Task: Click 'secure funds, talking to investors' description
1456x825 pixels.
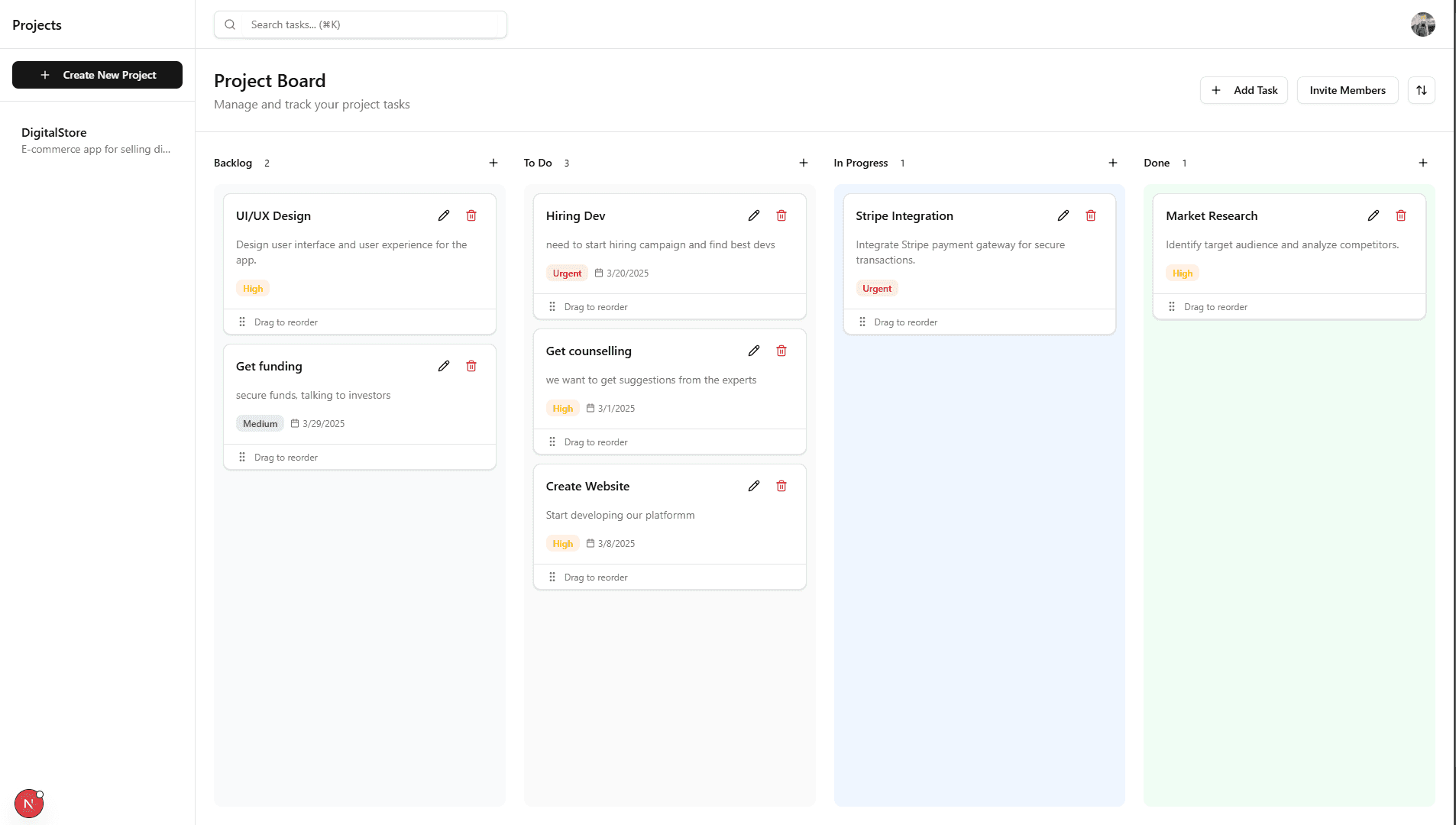Action: pyautogui.click(x=313, y=395)
